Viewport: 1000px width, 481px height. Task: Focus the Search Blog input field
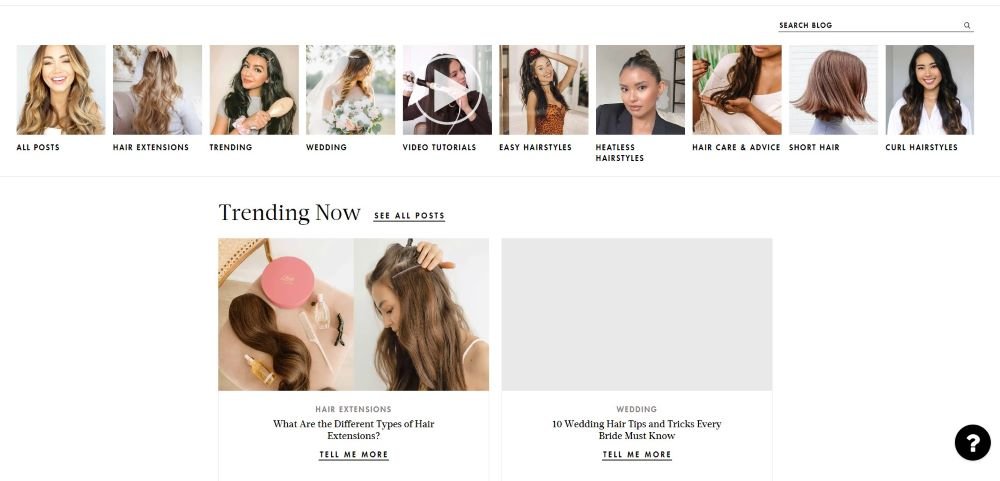[870, 26]
